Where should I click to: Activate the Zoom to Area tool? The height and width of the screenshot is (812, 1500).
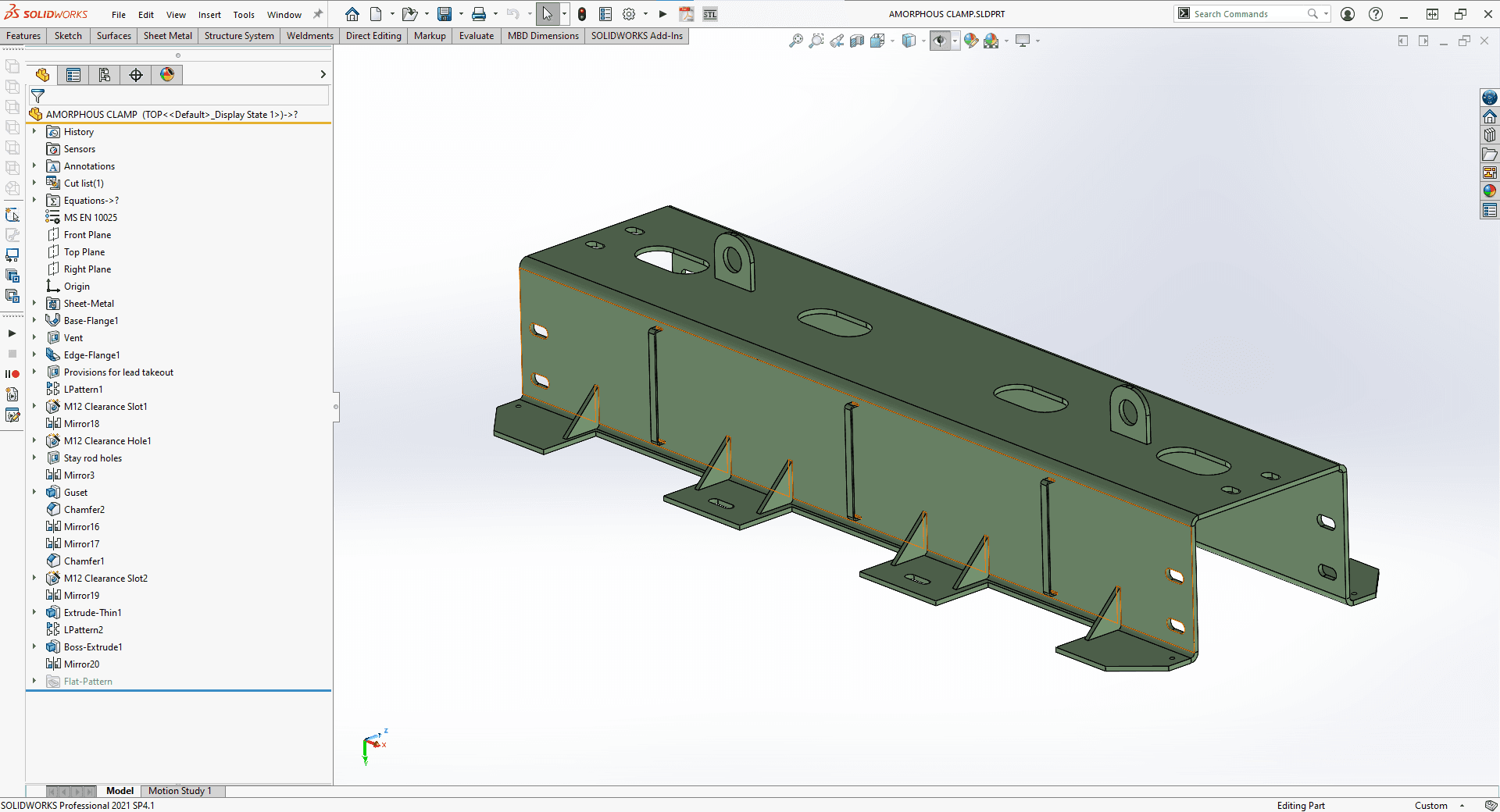pyautogui.click(x=817, y=41)
